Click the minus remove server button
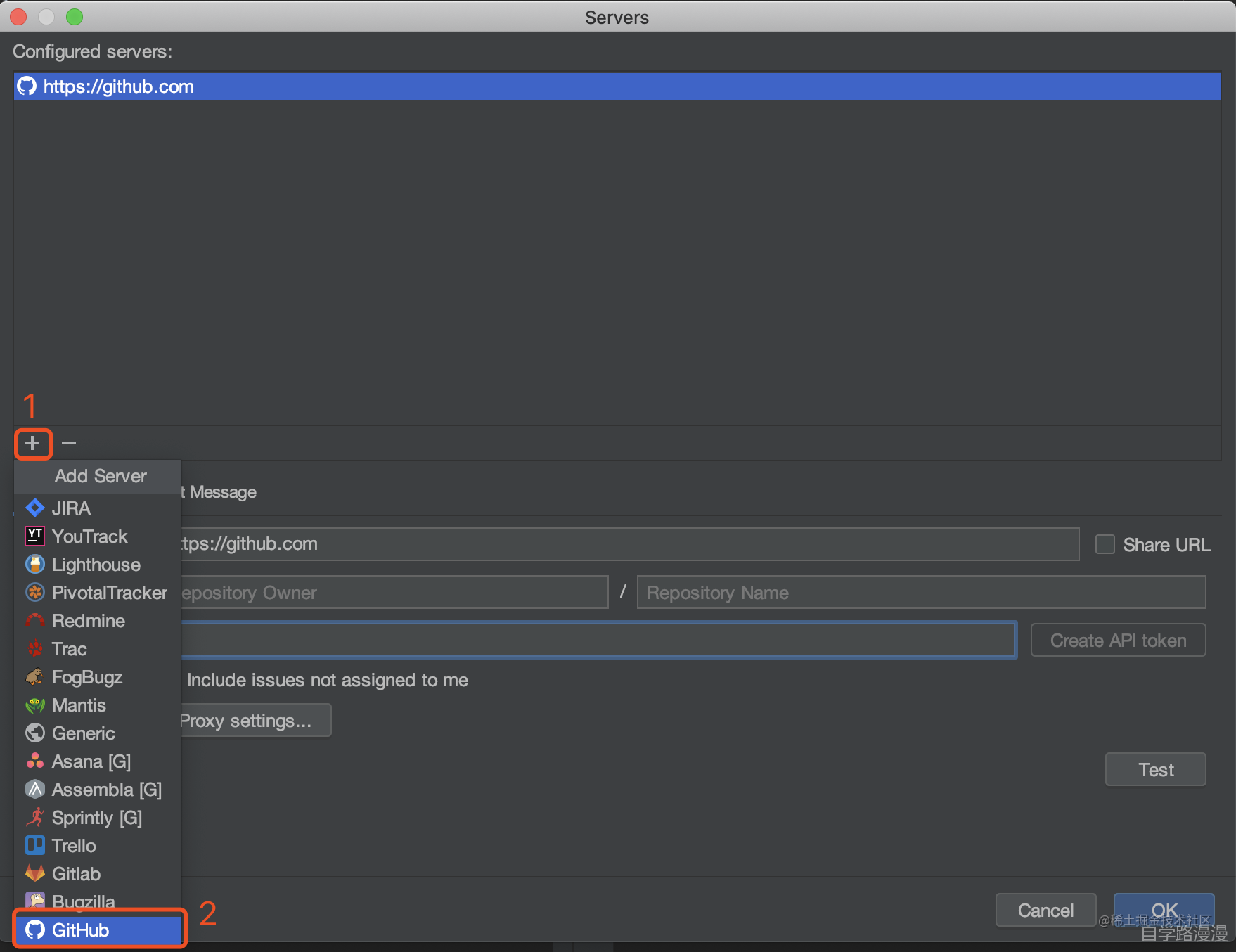 pyautogui.click(x=69, y=443)
